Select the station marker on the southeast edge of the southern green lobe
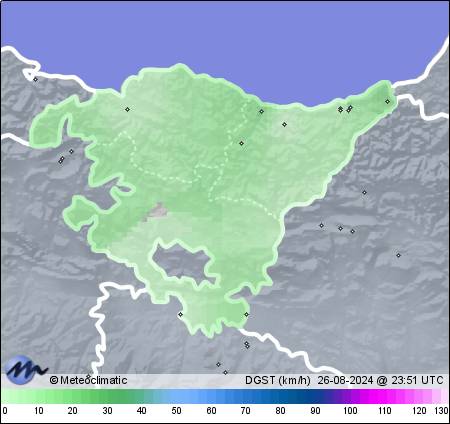450x424 pixels. [x=246, y=314]
